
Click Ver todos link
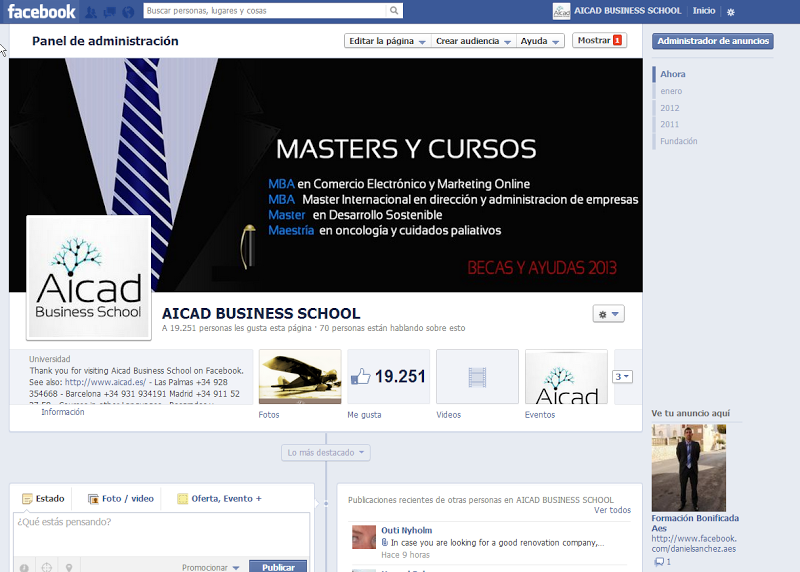point(612,510)
